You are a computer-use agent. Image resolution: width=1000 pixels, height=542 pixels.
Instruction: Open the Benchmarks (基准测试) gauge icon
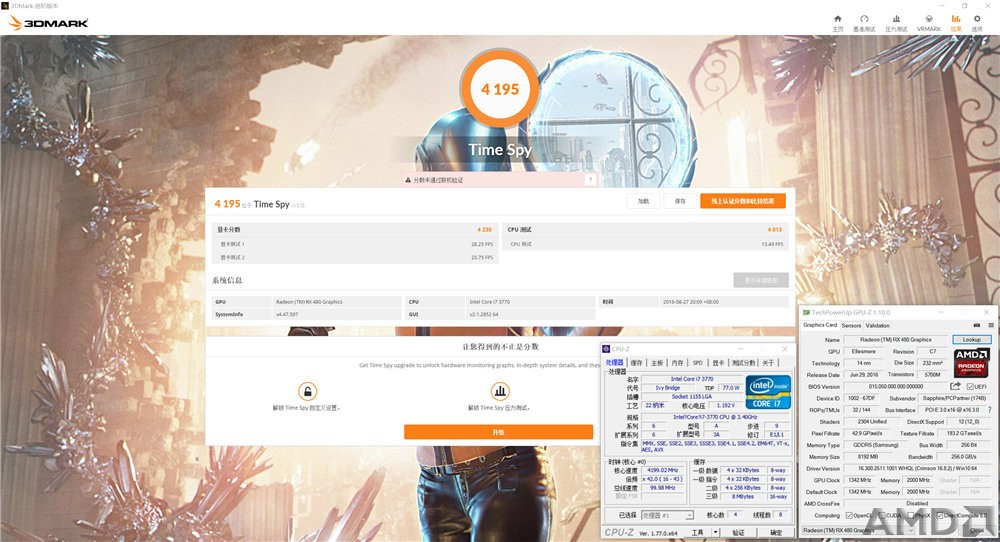pyautogui.click(x=864, y=19)
